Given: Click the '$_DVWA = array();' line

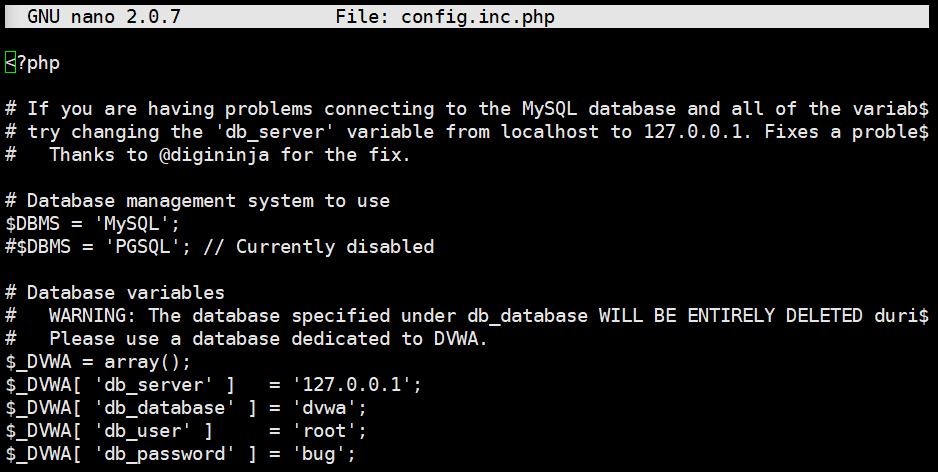Looking at the screenshot, I should click(x=98, y=362).
